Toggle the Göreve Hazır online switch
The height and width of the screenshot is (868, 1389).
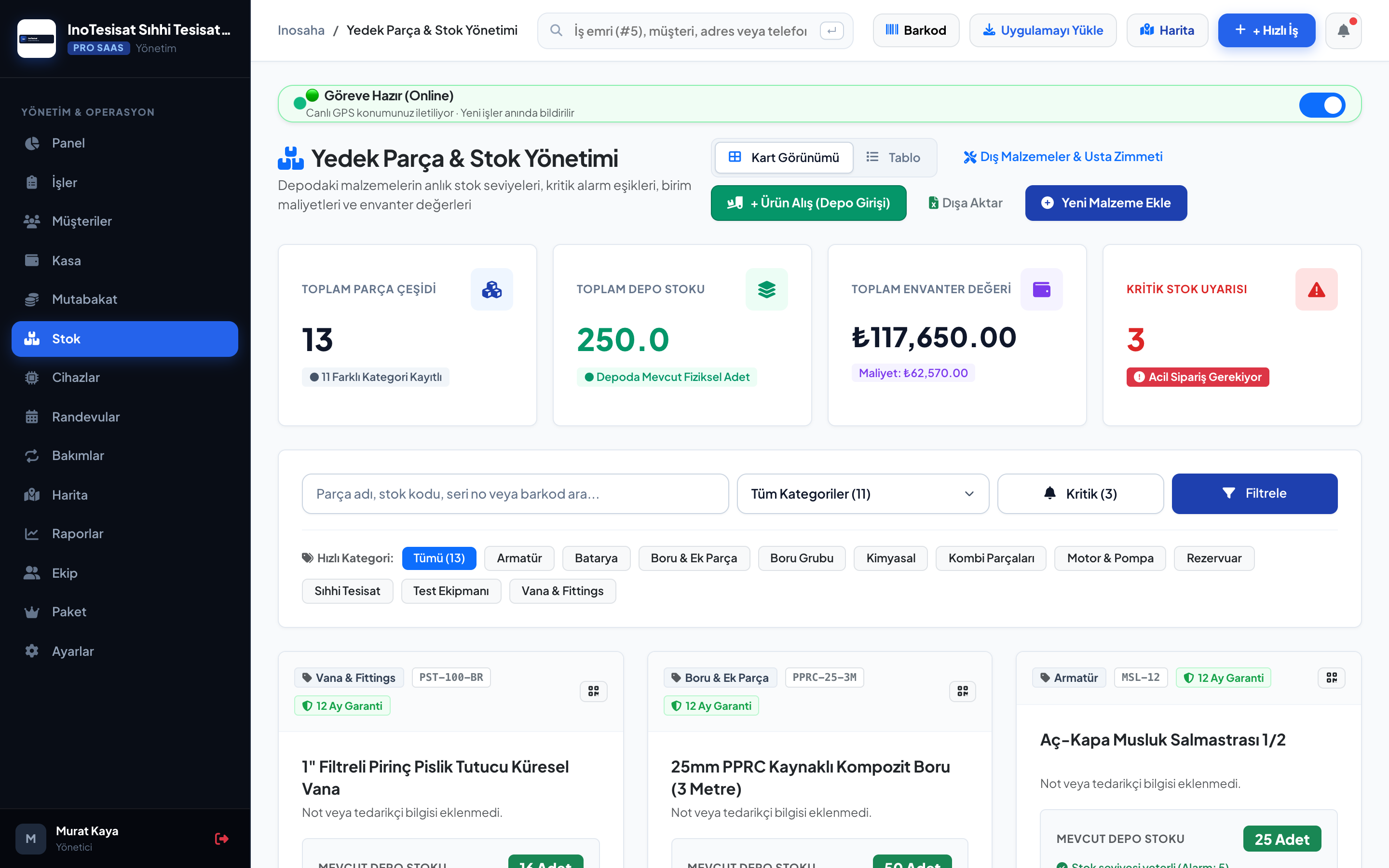(x=1322, y=105)
